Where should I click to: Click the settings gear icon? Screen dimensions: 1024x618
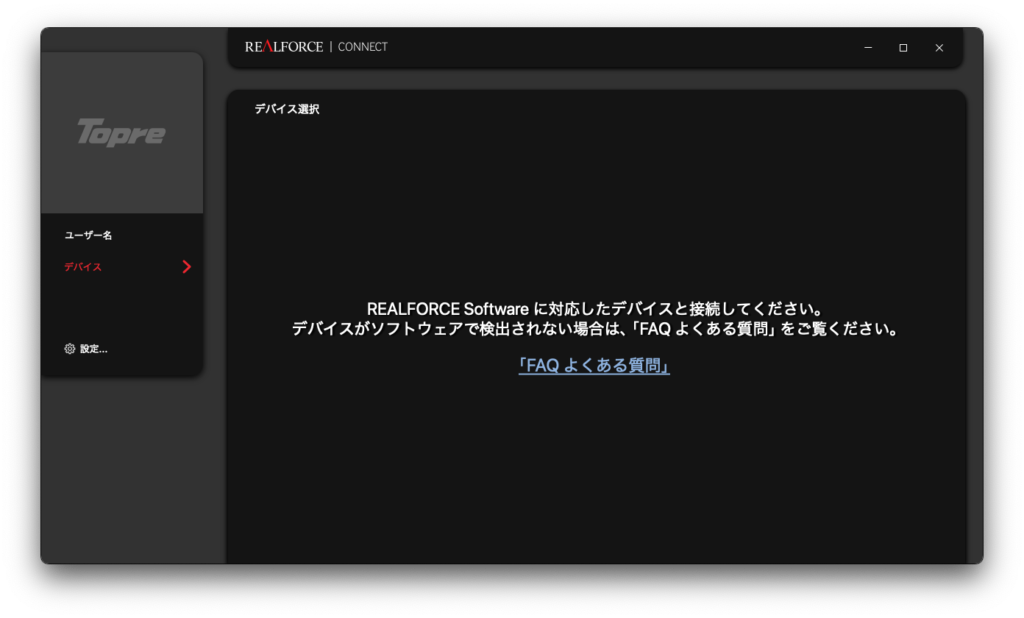[70, 349]
